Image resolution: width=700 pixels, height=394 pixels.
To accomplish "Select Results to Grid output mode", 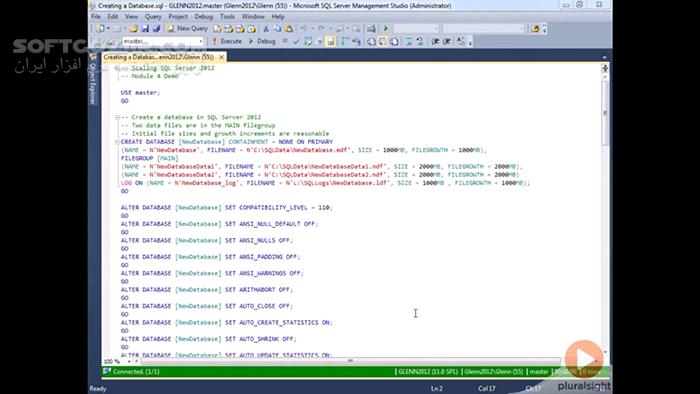I will (383, 41).
